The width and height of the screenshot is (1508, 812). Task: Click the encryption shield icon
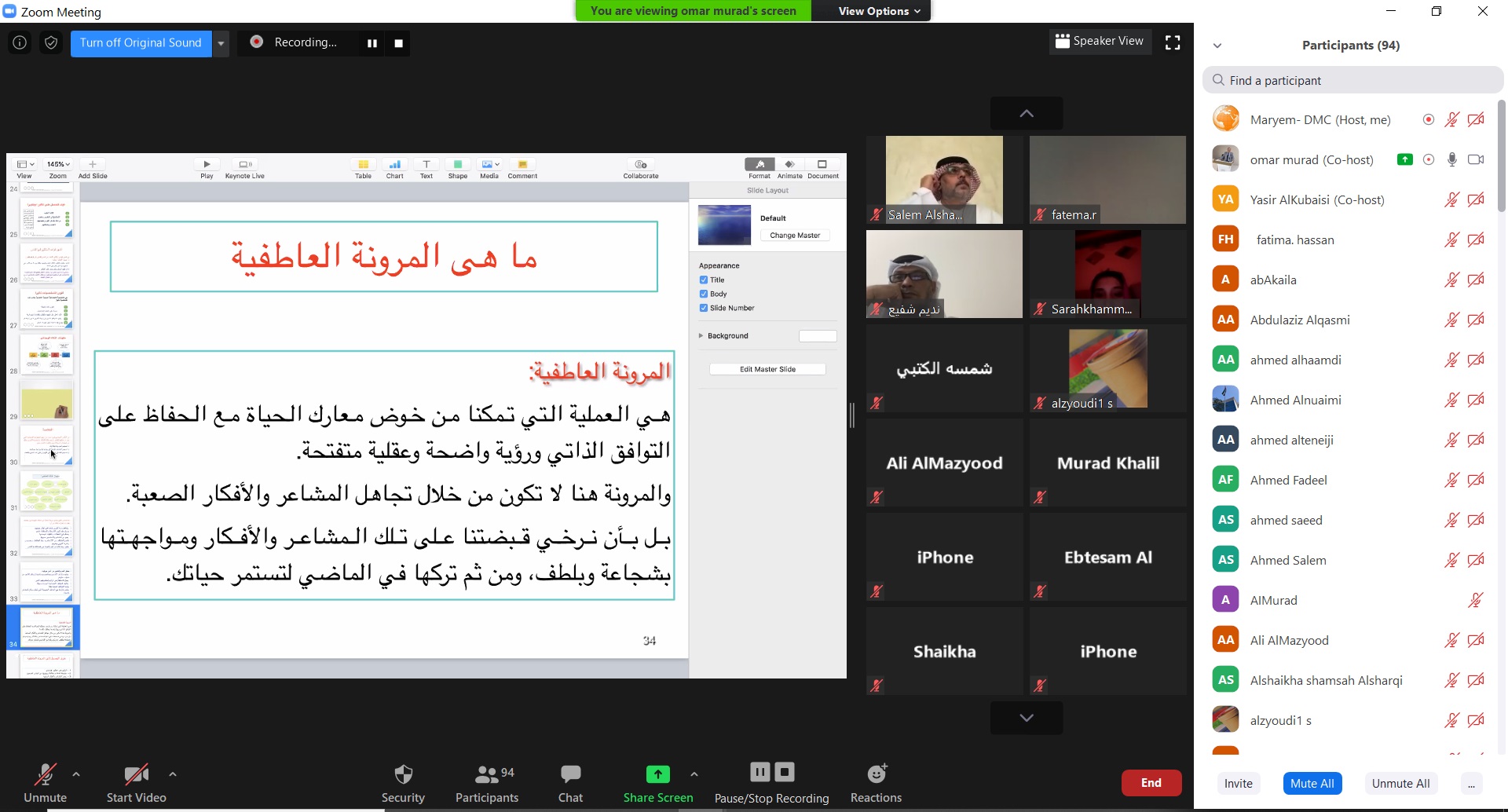tap(51, 43)
